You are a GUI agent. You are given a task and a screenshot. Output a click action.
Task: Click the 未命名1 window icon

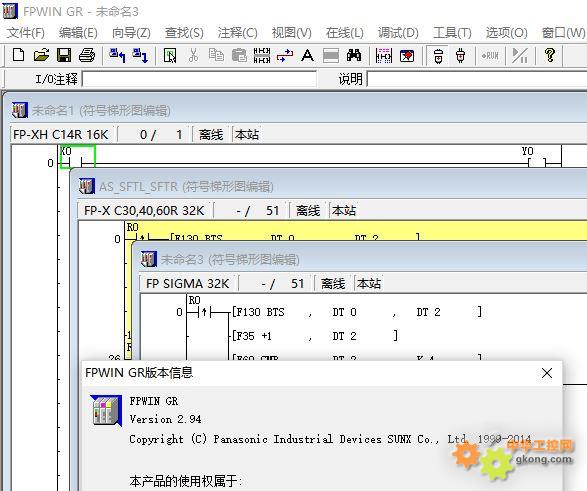pyautogui.click(x=19, y=110)
